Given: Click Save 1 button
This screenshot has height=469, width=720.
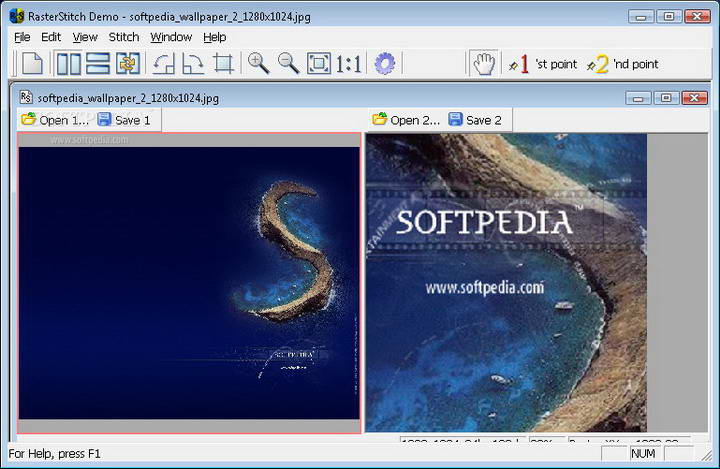Looking at the screenshot, I should (124, 120).
